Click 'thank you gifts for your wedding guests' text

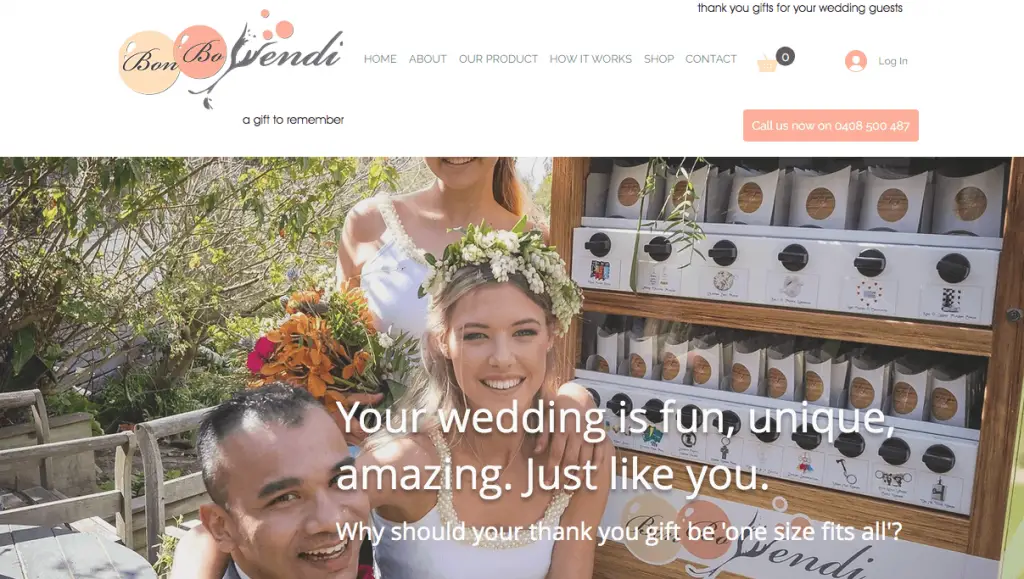pos(800,8)
